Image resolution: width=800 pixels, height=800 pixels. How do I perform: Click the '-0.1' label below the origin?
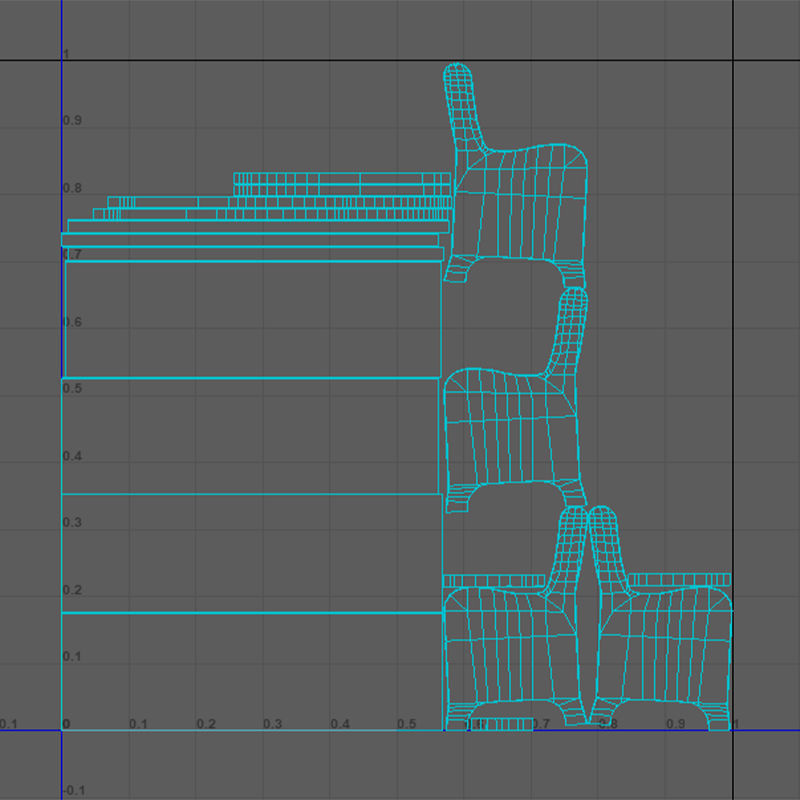click(x=73, y=790)
